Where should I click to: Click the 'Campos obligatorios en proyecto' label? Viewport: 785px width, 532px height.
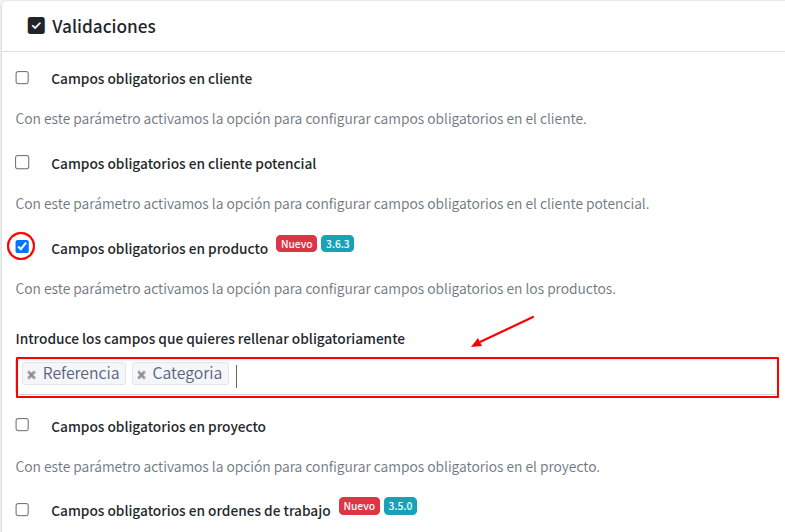158,427
